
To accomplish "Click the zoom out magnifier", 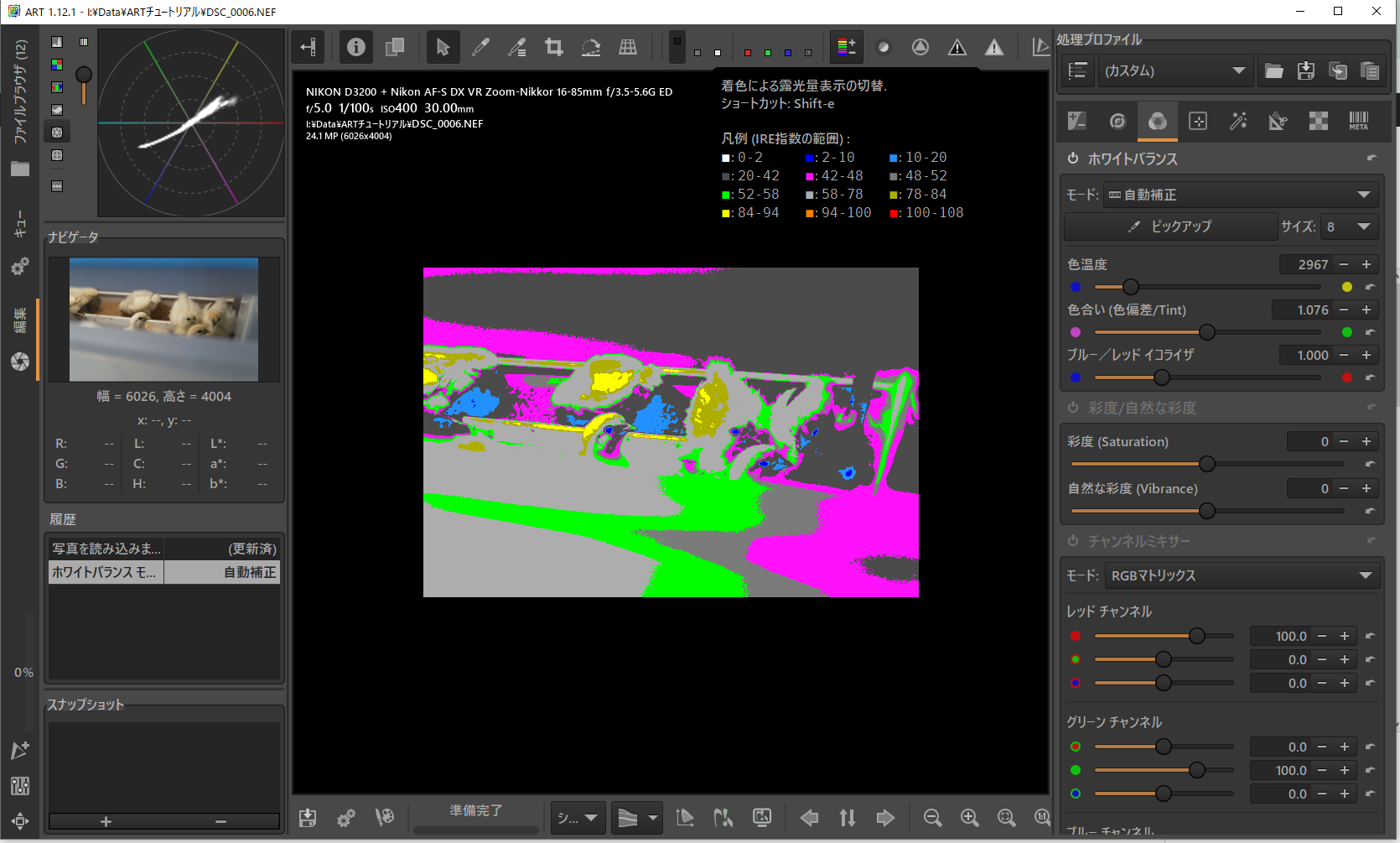I will [x=932, y=817].
